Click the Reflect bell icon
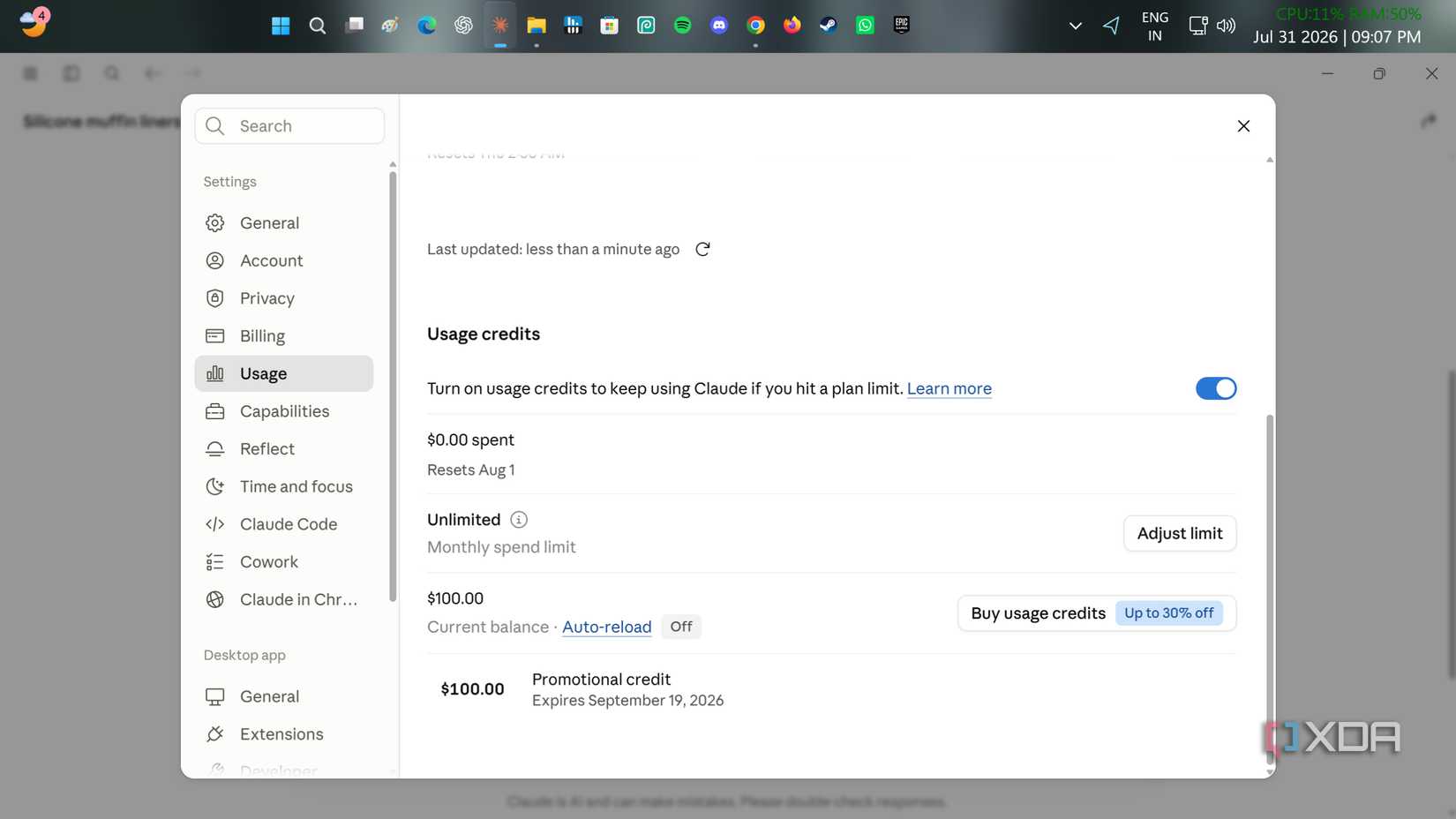This screenshot has height=819, width=1456. pos(214,449)
